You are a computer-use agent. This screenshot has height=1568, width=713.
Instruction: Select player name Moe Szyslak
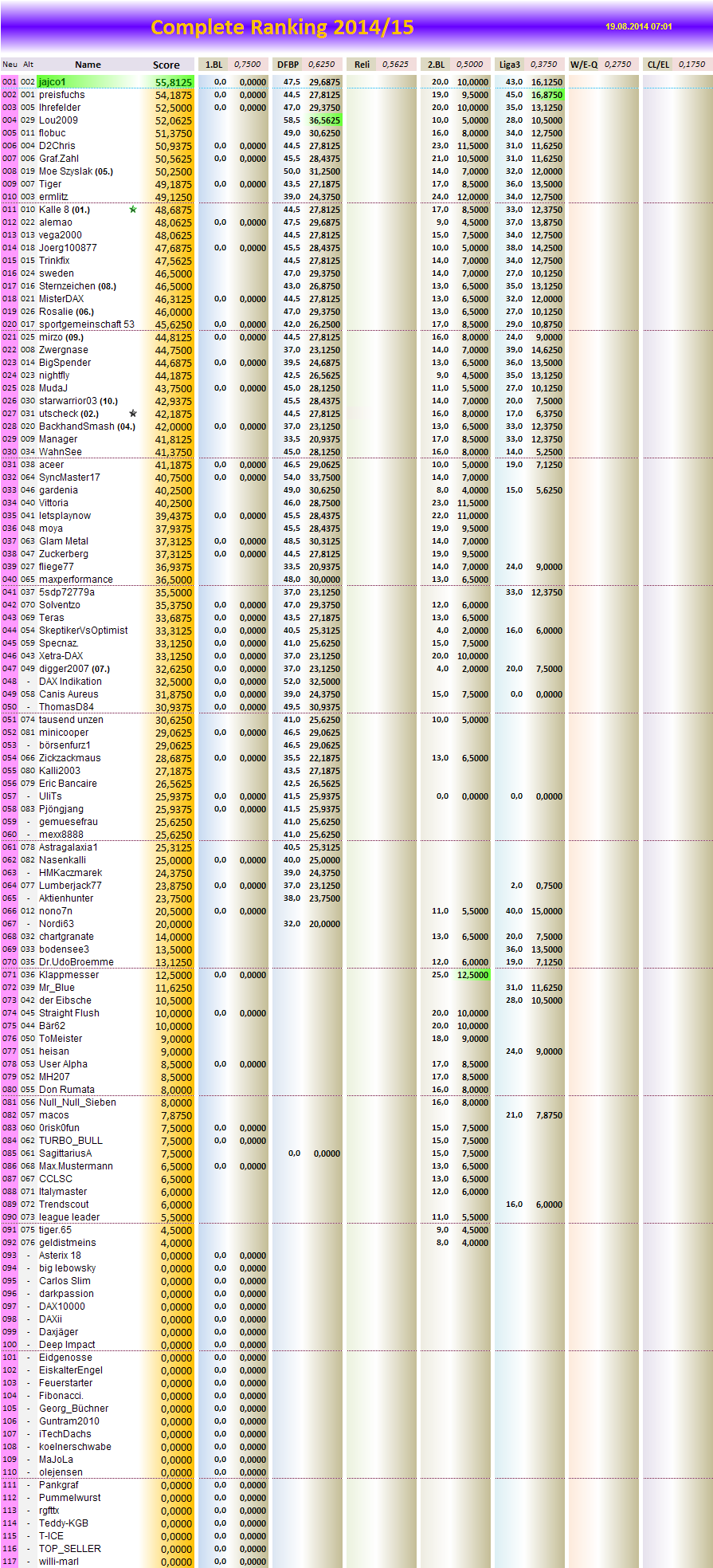point(66,171)
